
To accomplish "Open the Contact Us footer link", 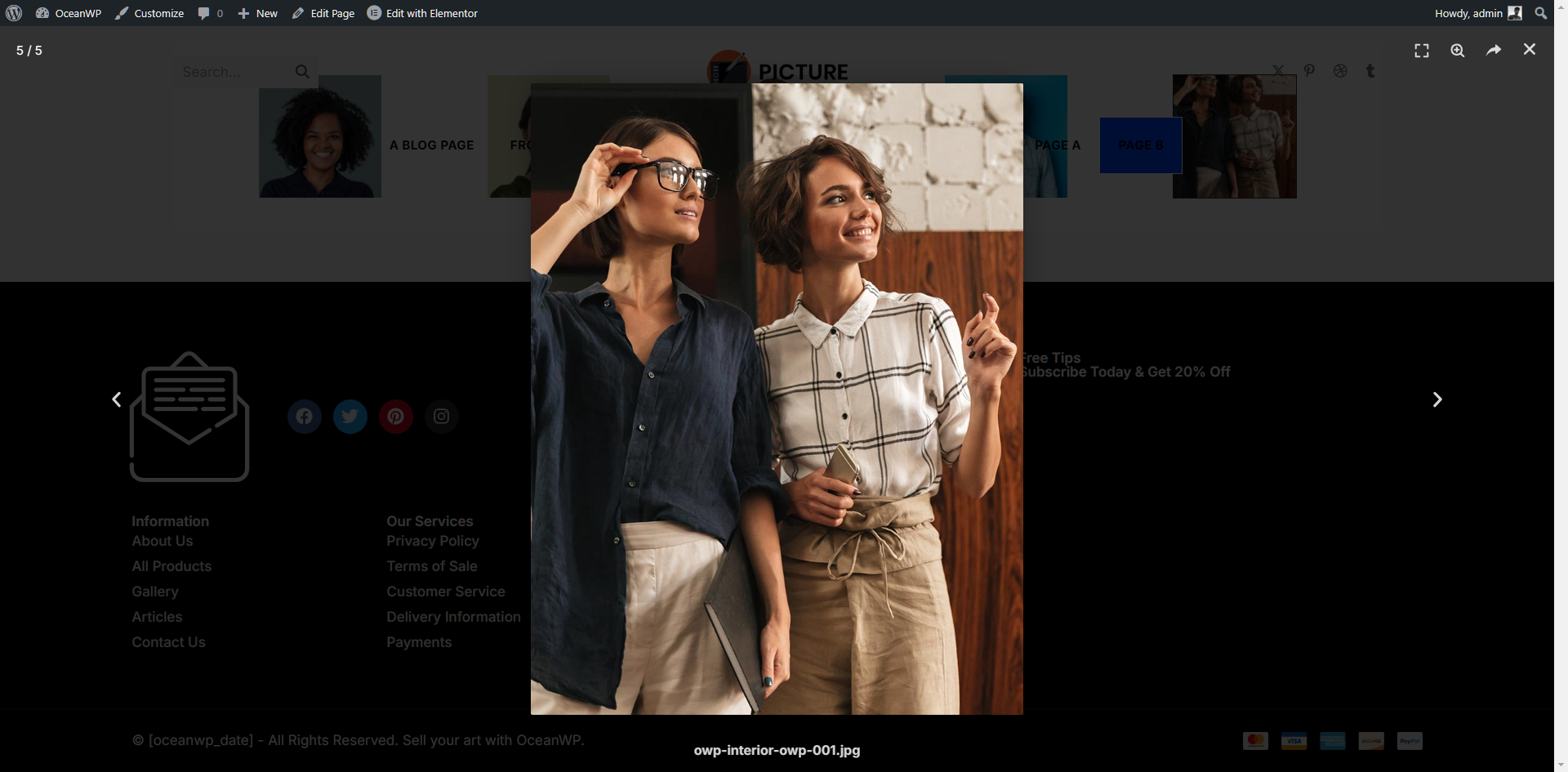I will [168, 642].
